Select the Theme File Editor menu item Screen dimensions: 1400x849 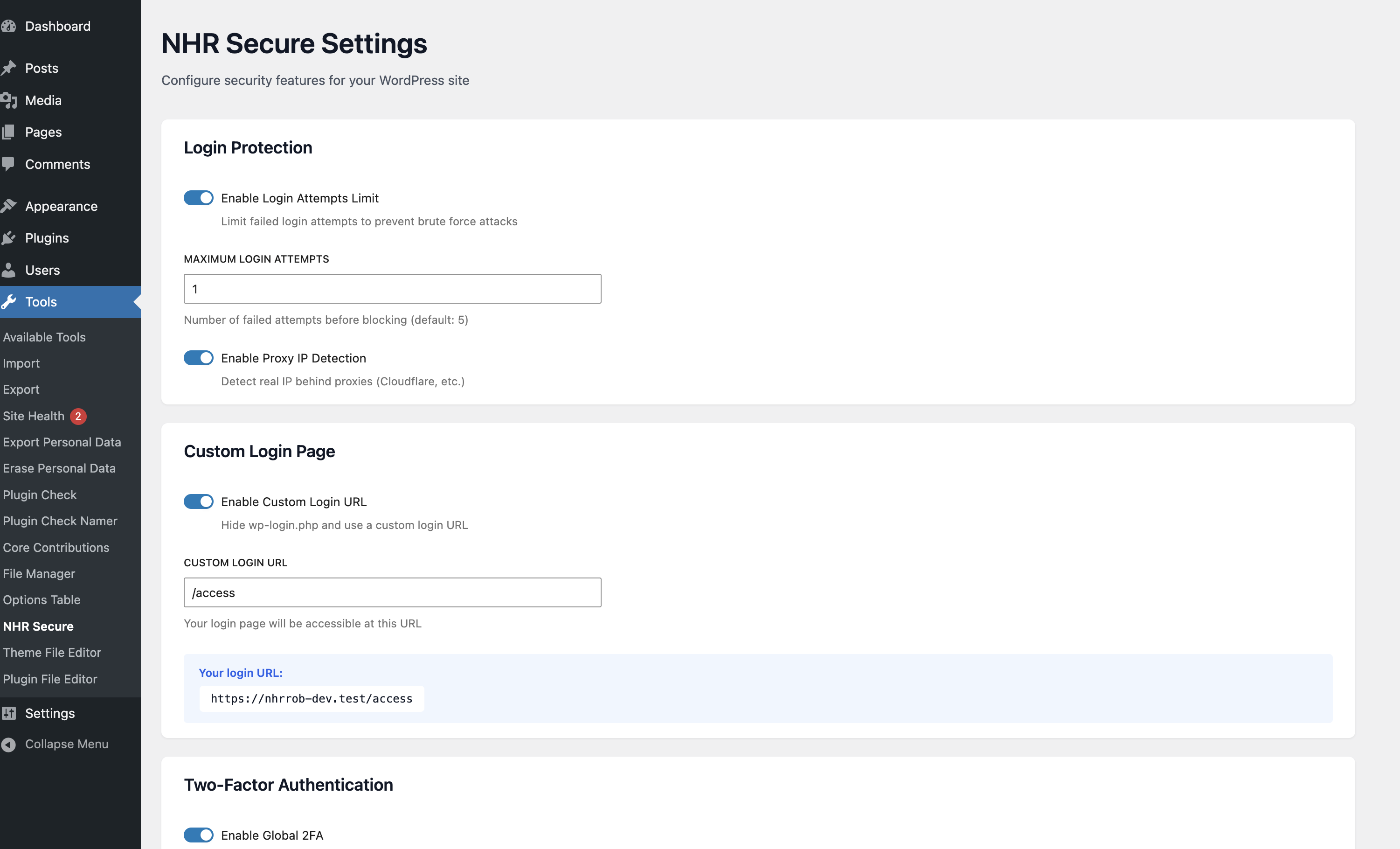pos(52,653)
